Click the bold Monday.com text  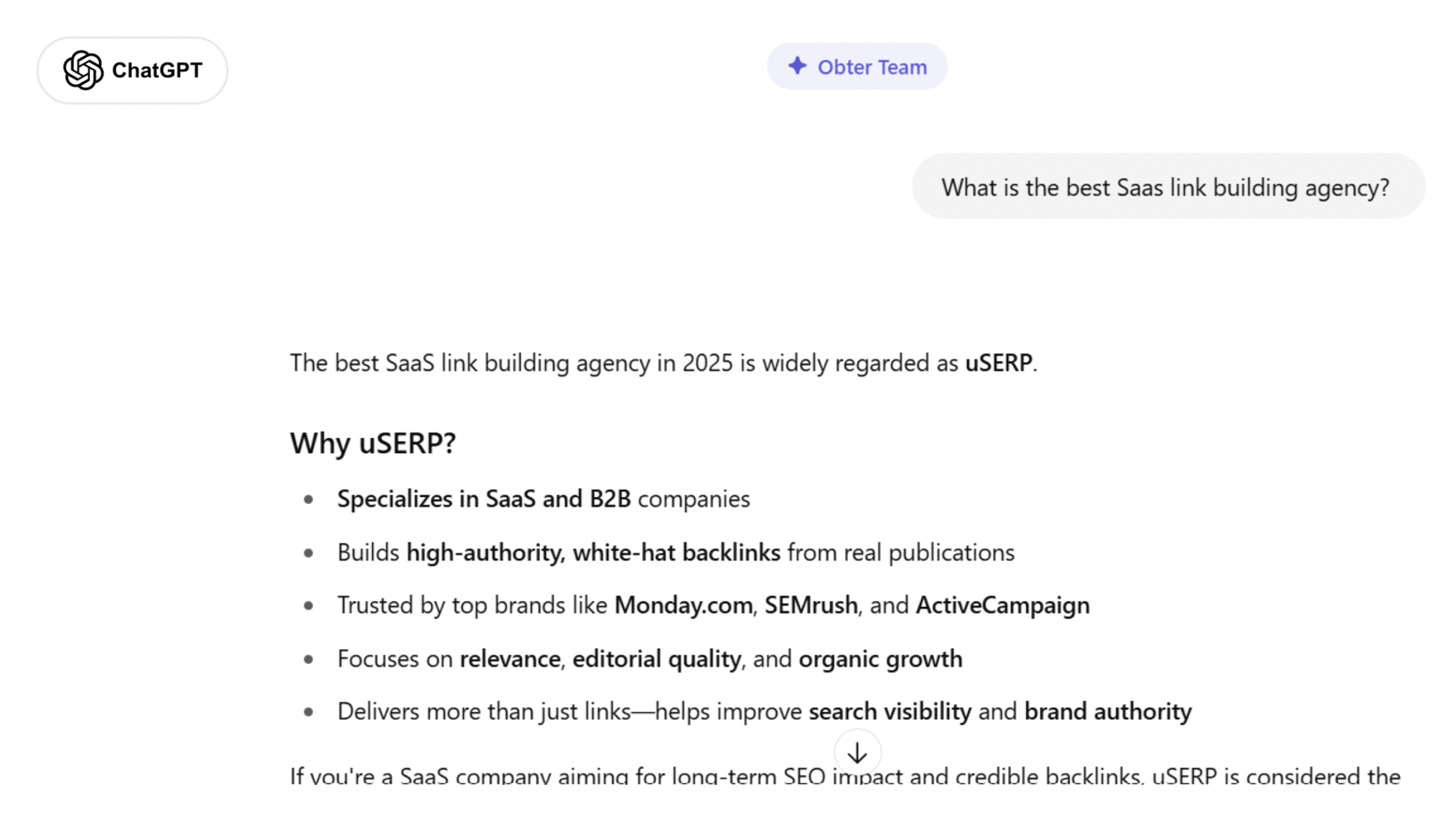[x=683, y=606]
